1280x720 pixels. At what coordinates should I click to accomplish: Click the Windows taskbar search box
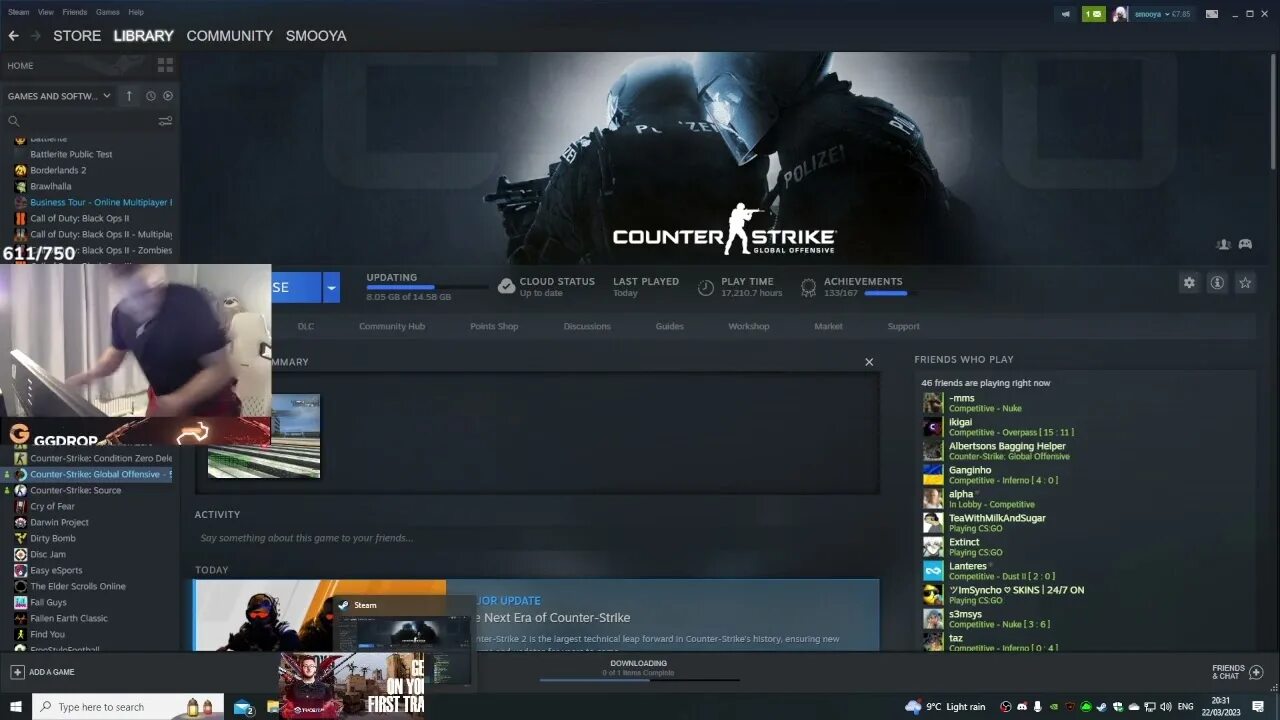point(128,707)
